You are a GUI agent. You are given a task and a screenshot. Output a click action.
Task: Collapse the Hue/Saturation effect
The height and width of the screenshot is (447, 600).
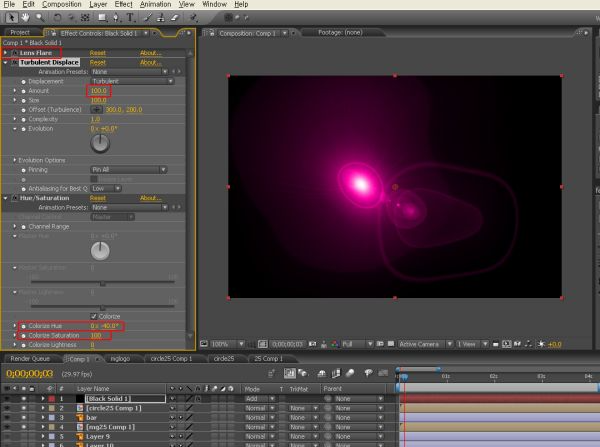point(5,198)
